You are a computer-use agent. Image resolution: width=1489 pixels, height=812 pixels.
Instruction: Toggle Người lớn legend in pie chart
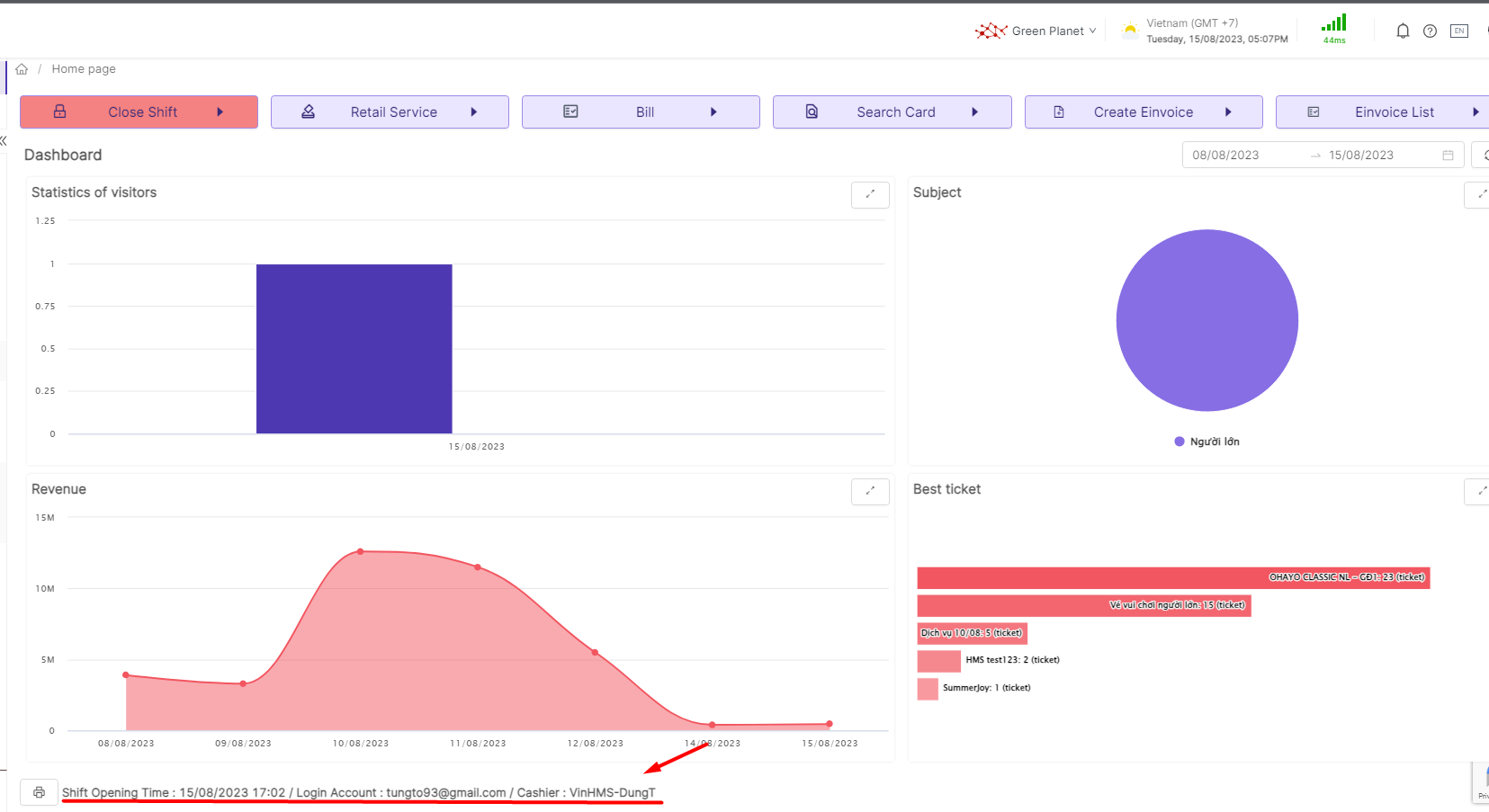tap(1206, 442)
